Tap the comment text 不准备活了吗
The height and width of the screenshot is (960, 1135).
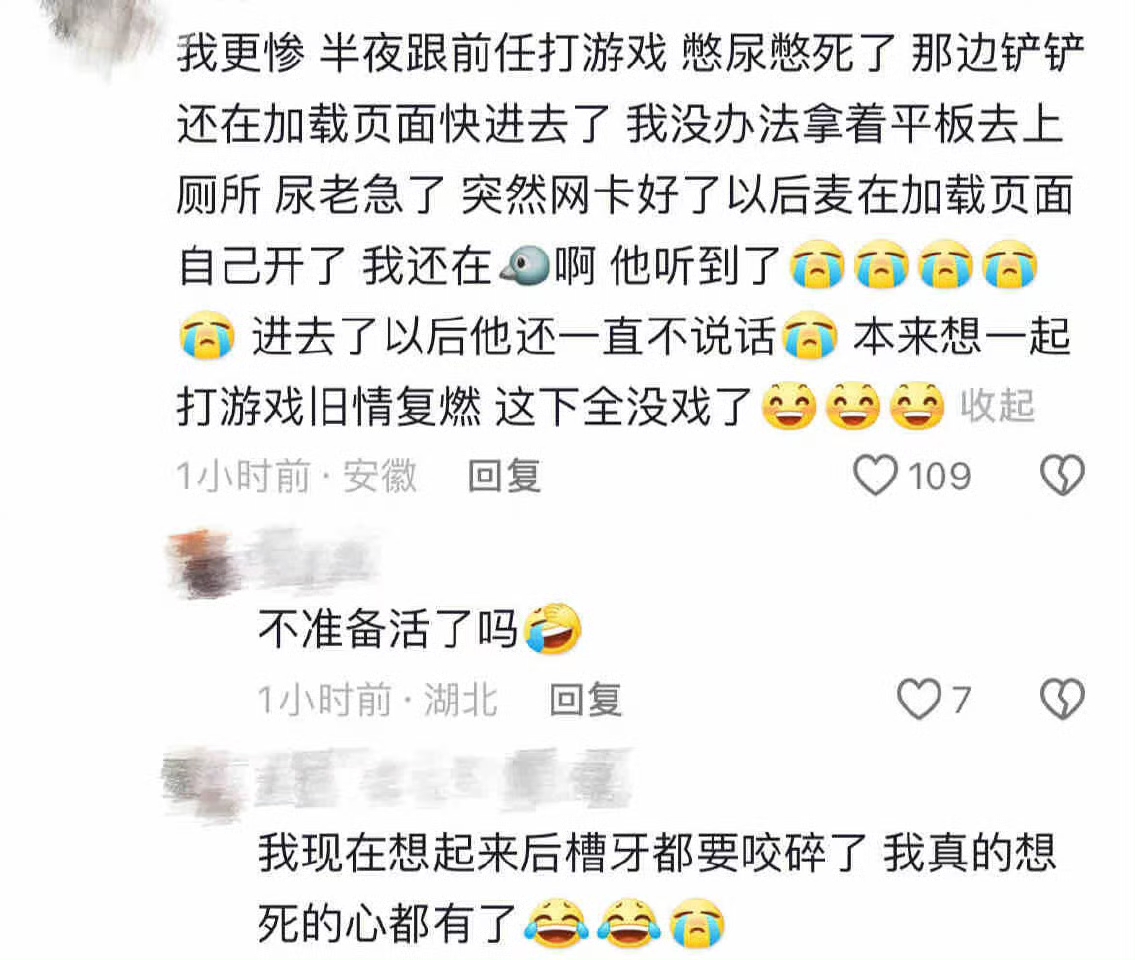tap(388, 628)
